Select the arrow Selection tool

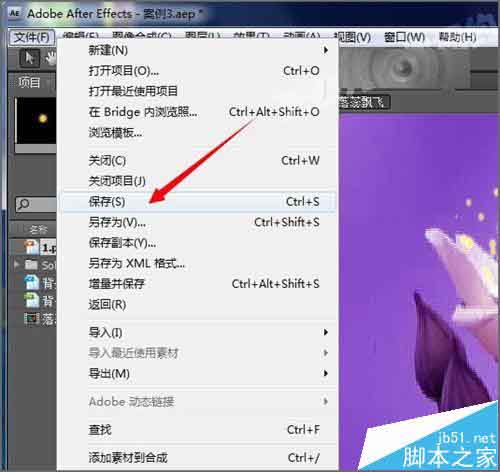pyautogui.click(x=29, y=58)
